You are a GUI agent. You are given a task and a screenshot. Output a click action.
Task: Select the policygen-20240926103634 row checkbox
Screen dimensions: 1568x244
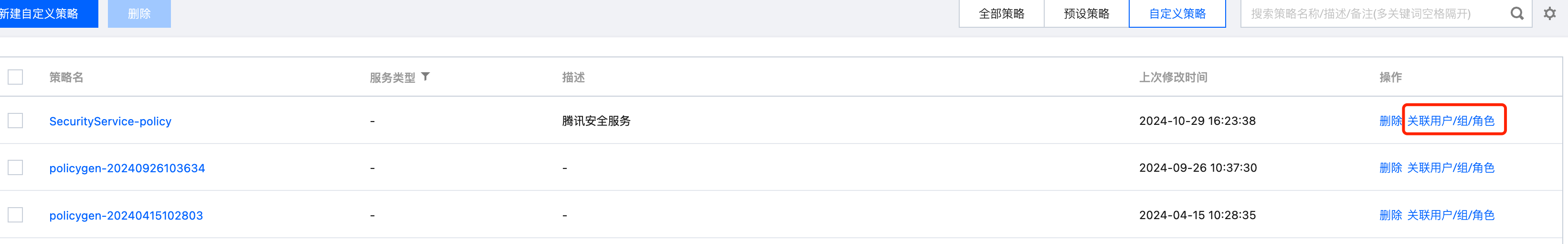pos(15,168)
